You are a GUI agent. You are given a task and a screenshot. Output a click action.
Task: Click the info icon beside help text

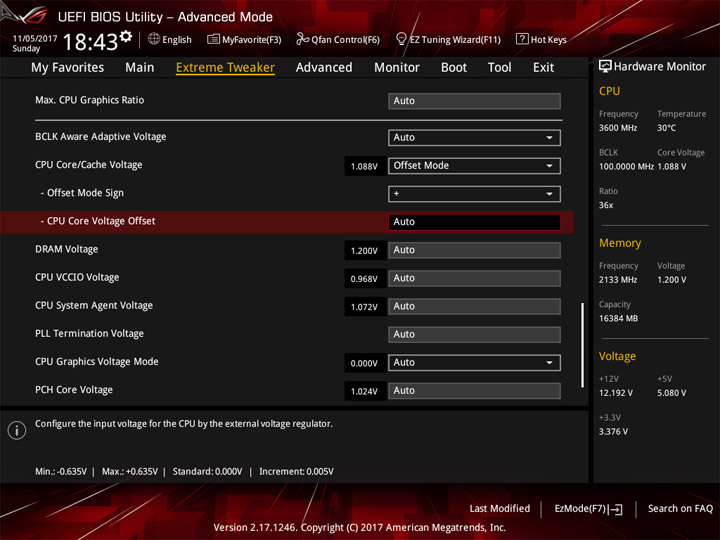[17, 430]
